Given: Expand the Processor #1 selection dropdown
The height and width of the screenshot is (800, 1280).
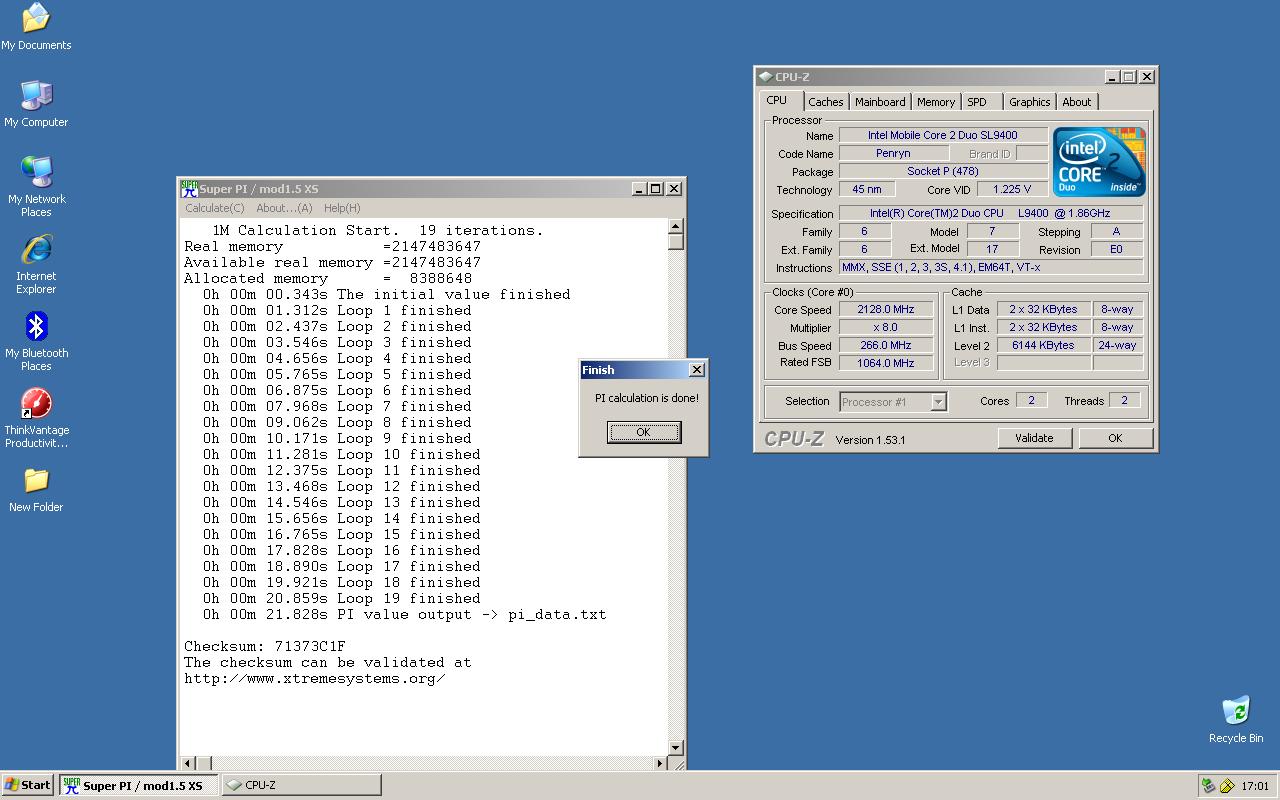Looking at the screenshot, I should pyautogui.click(x=938, y=402).
